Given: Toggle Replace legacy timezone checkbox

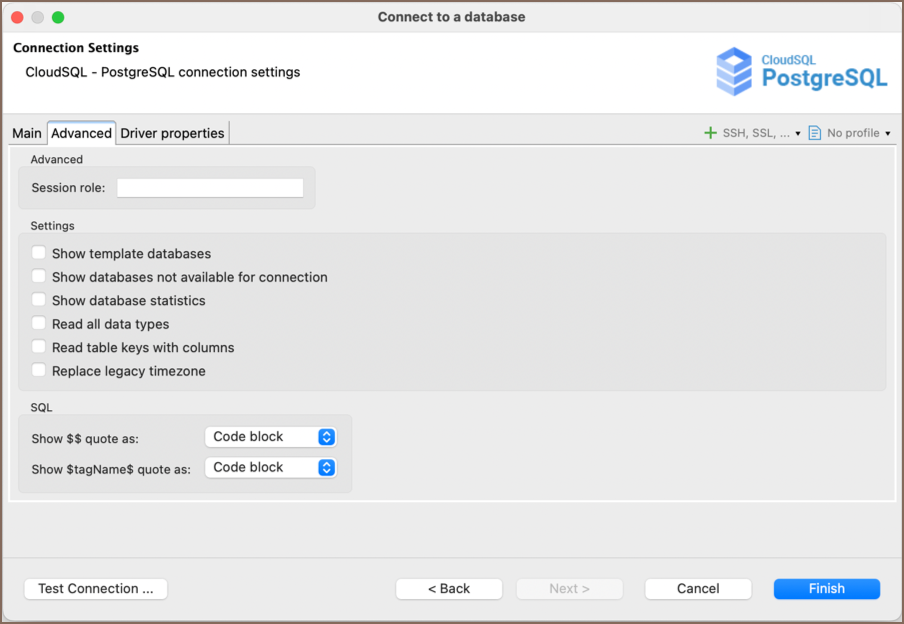Looking at the screenshot, I should (39, 371).
